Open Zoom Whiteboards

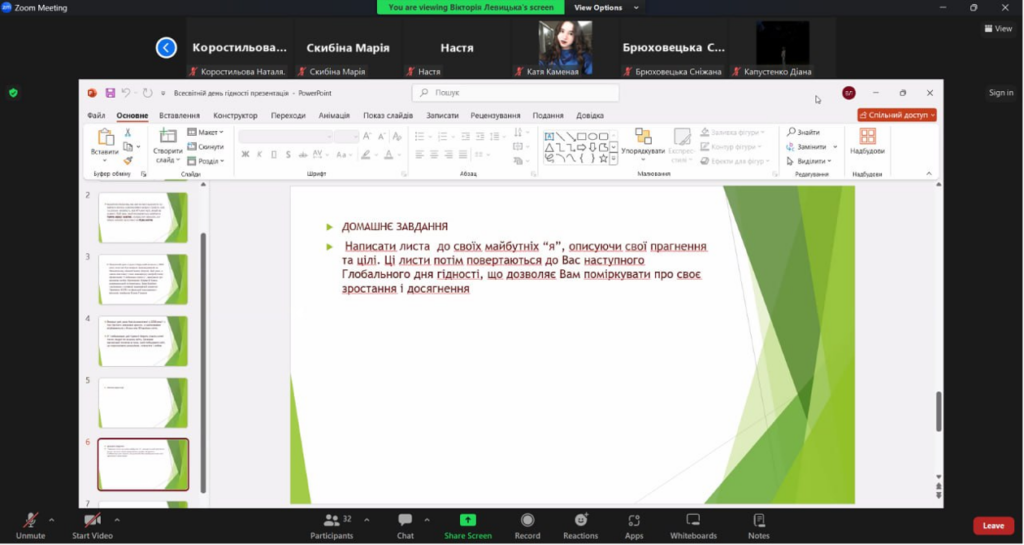point(693,523)
